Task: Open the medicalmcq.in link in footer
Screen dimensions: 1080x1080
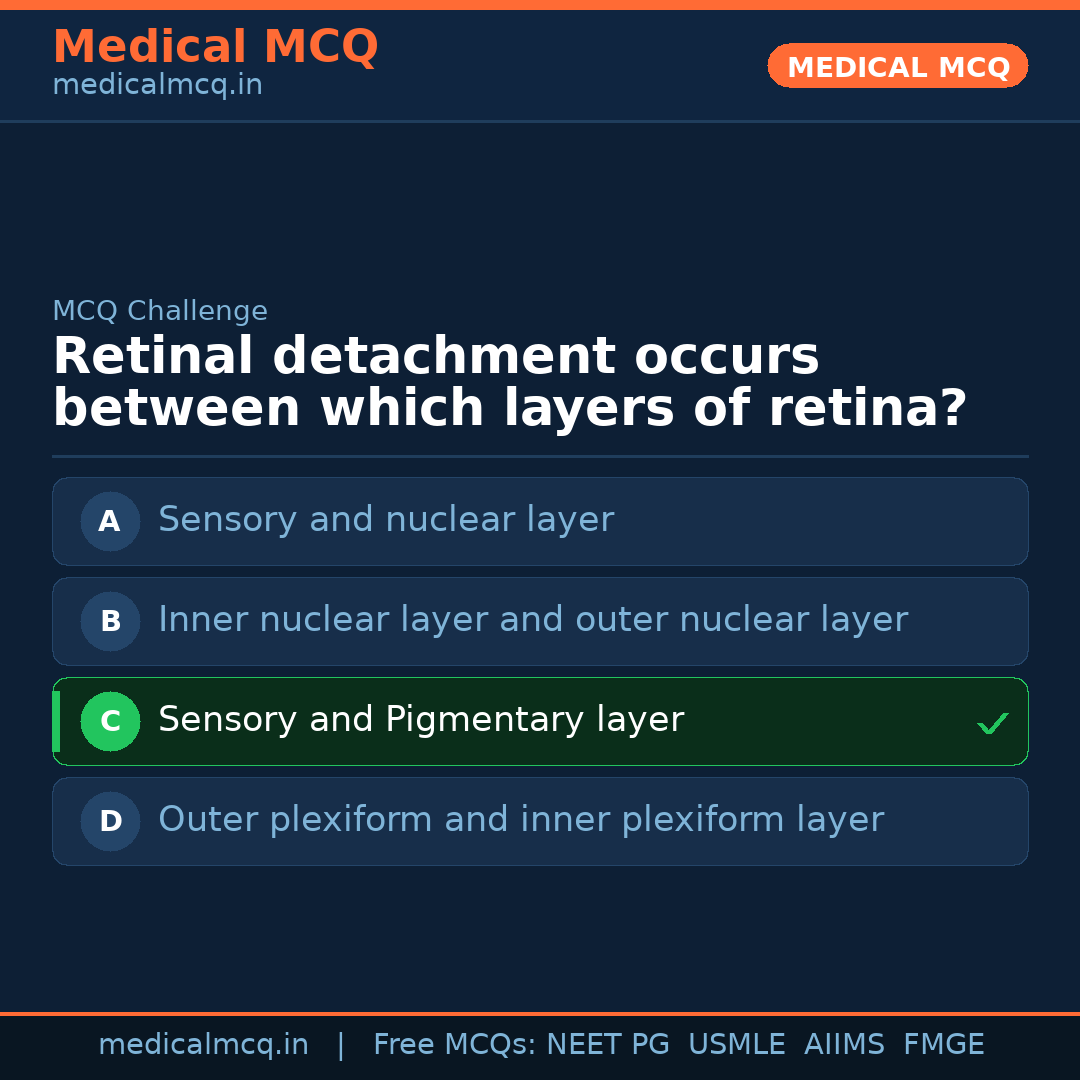Action: point(203,1045)
